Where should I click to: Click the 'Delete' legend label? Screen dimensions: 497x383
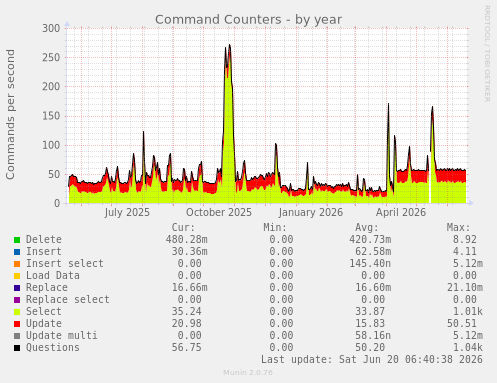point(44,239)
